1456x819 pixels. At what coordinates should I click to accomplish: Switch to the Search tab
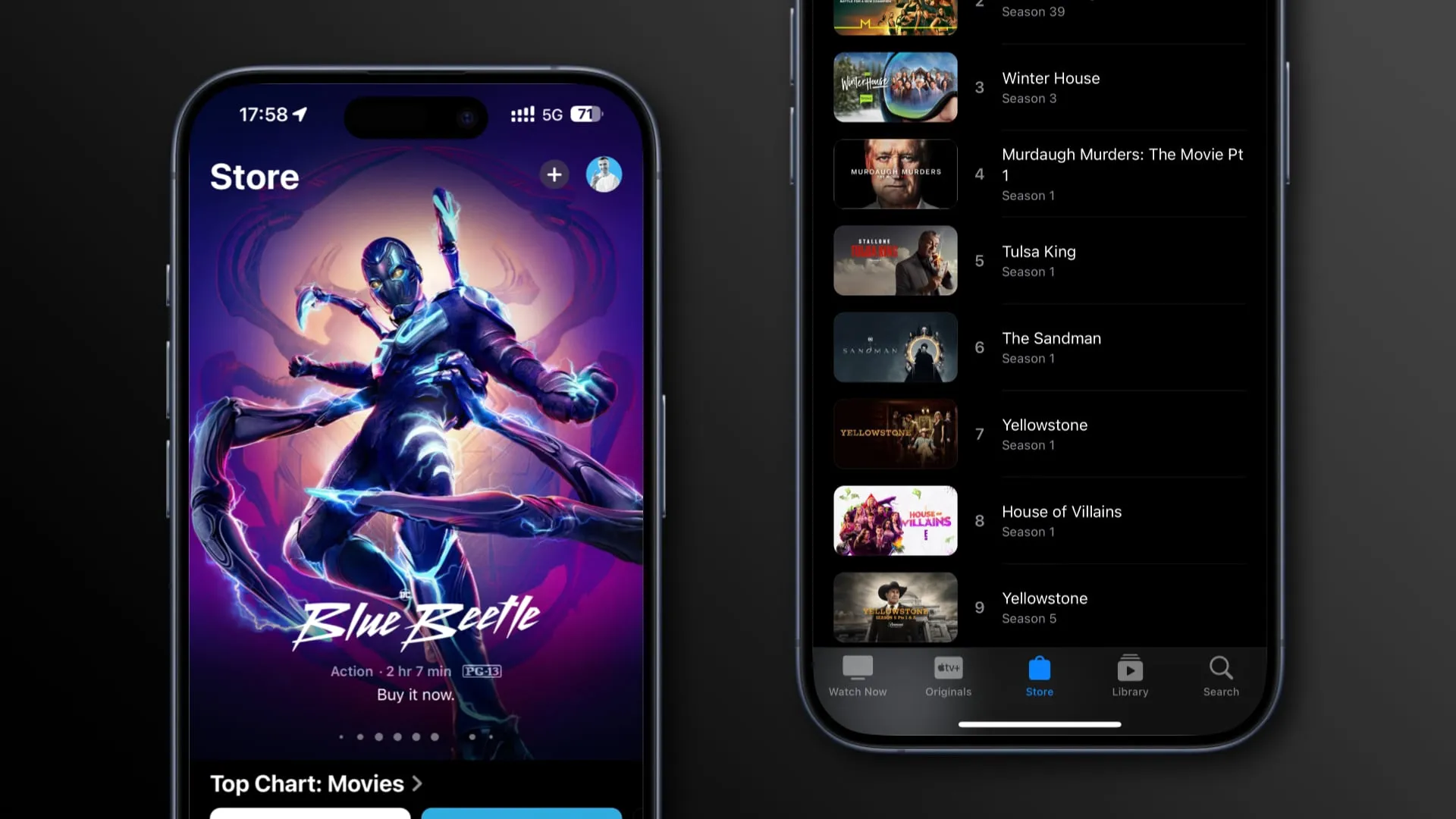coord(1220,675)
